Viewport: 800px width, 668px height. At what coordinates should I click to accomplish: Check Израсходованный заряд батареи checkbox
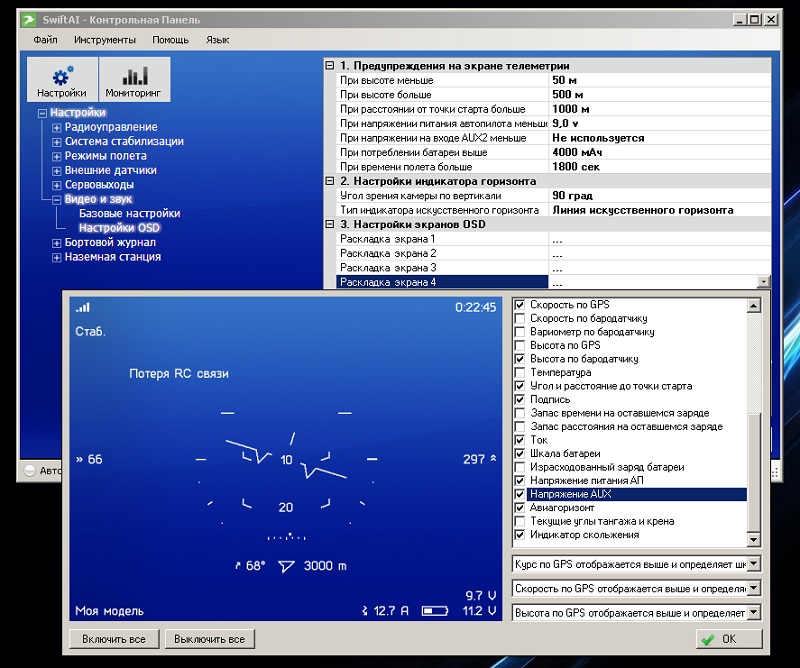pyautogui.click(x=520, y=467)
